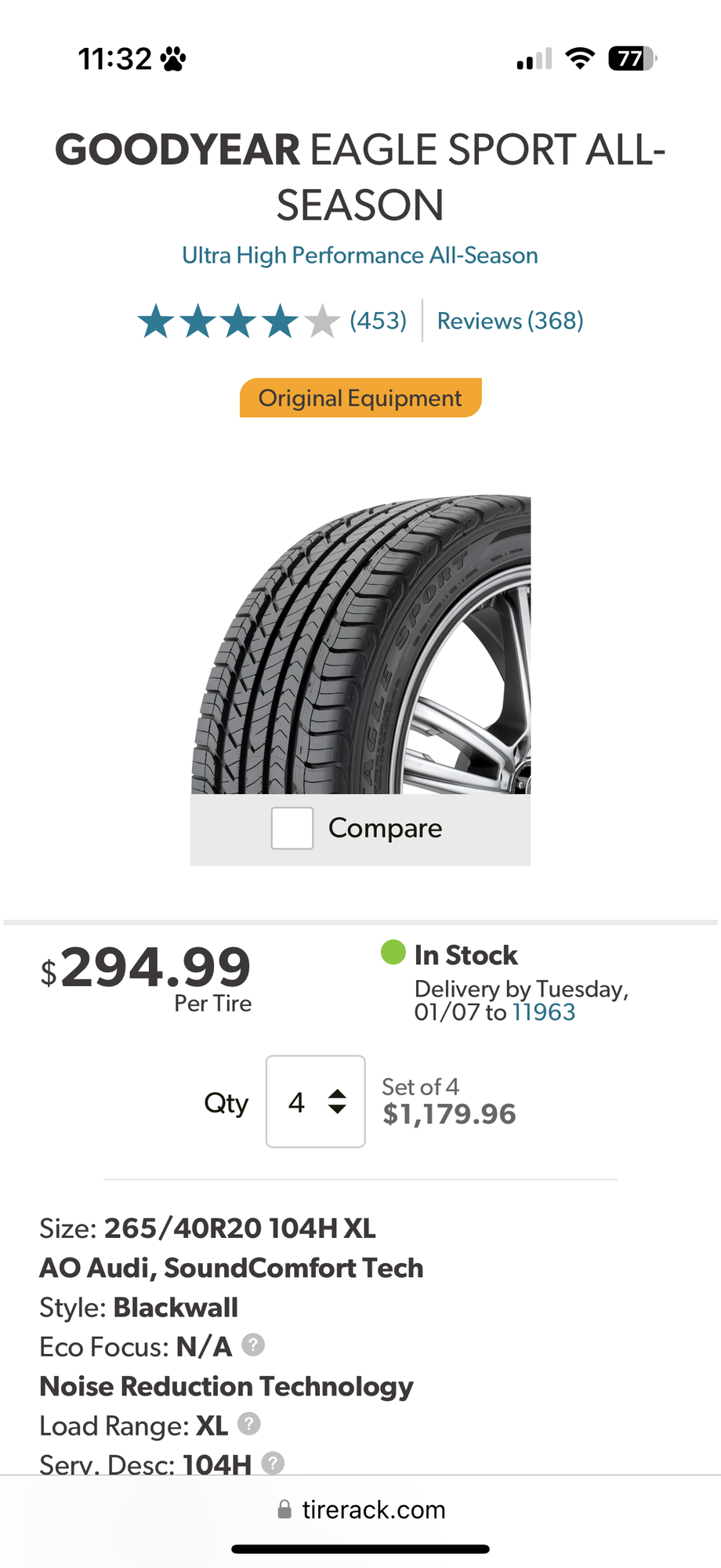Viewport: 721px width, 1568px height.
Task: Tap the tirerack.com address bar
Action: pos(374,1509)
